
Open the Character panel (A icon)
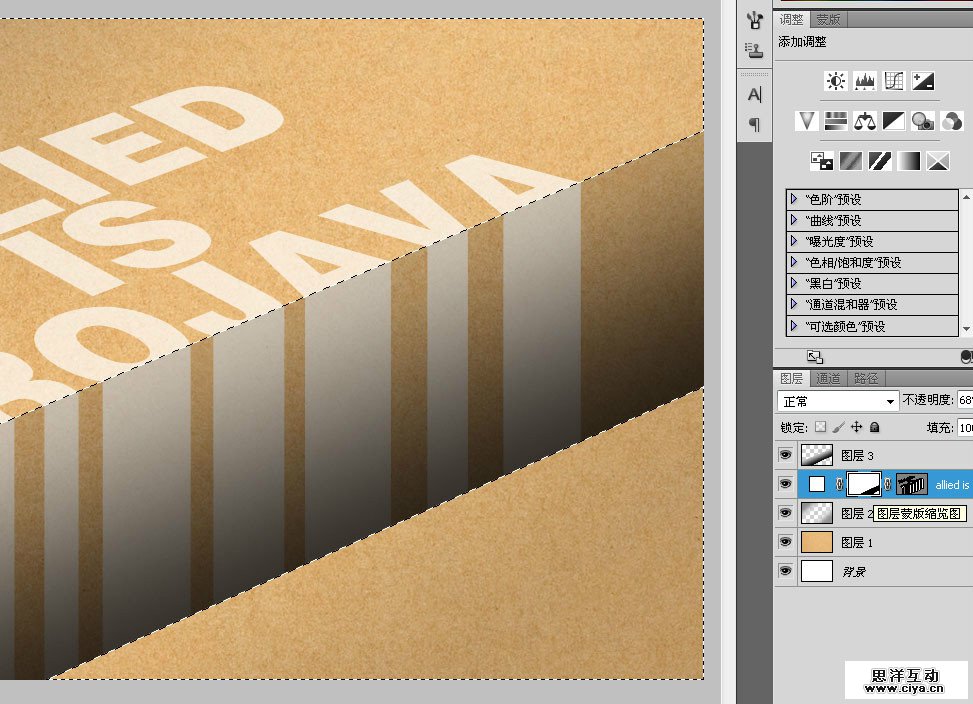pyautogui.click(x=754, y=95)
